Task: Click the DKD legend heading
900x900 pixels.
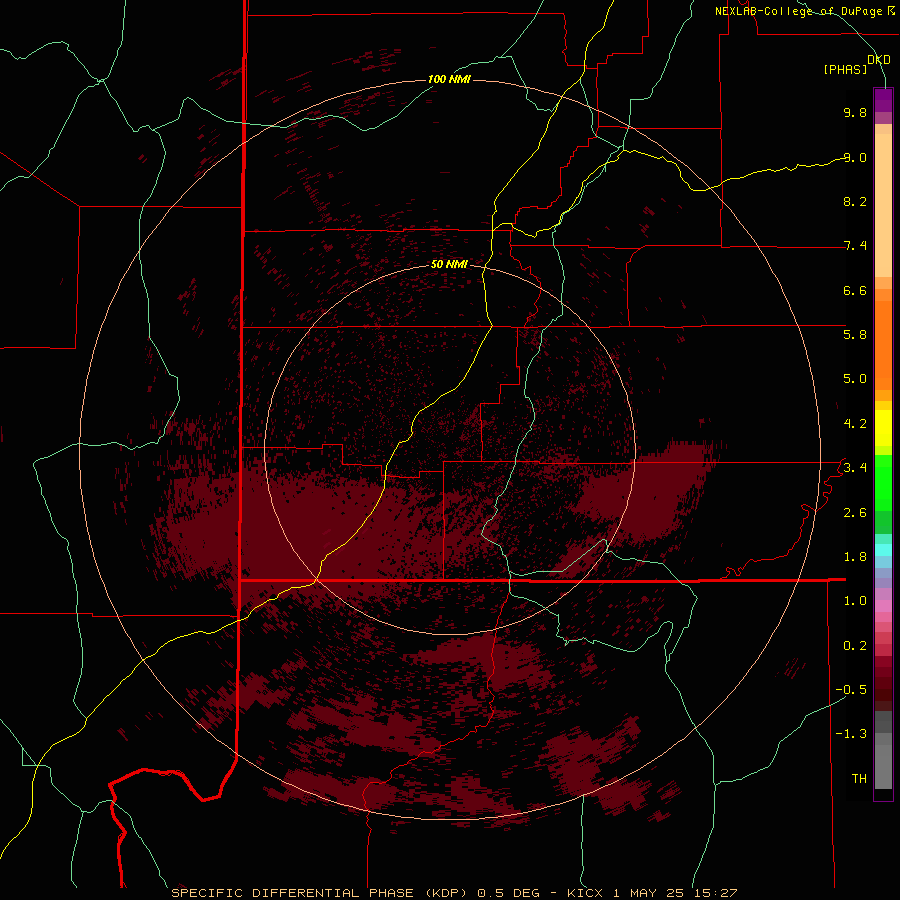Action: (879, 60)
